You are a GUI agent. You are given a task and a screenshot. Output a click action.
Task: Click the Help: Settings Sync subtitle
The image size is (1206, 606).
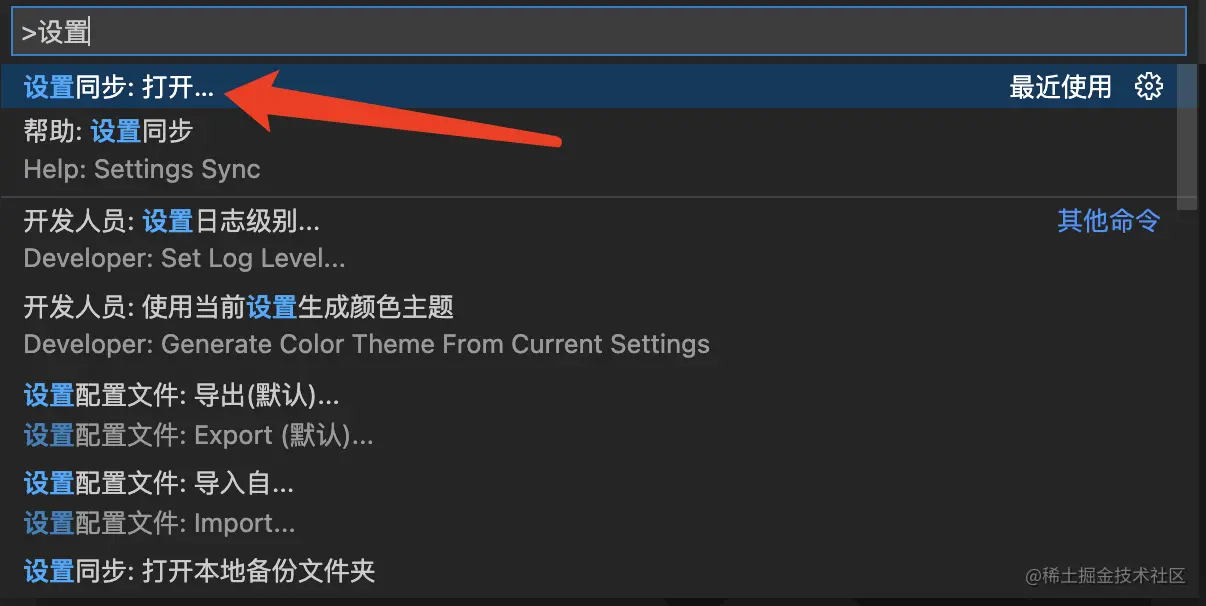pos(142,170)
